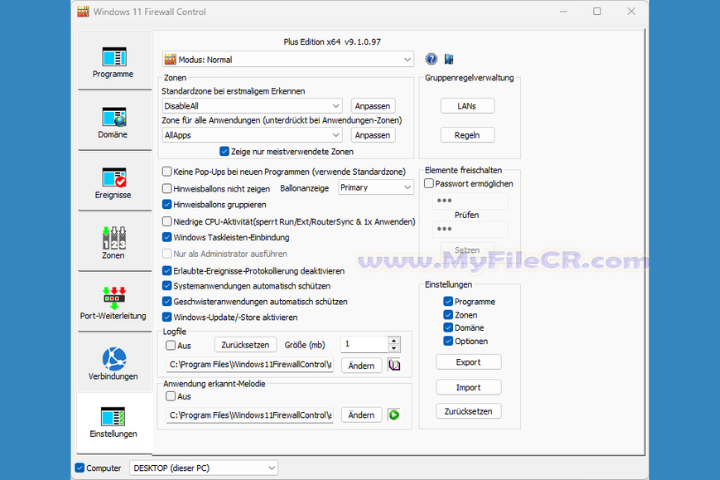Click Zurücksetzen in Logfile section

coord(245,344)
